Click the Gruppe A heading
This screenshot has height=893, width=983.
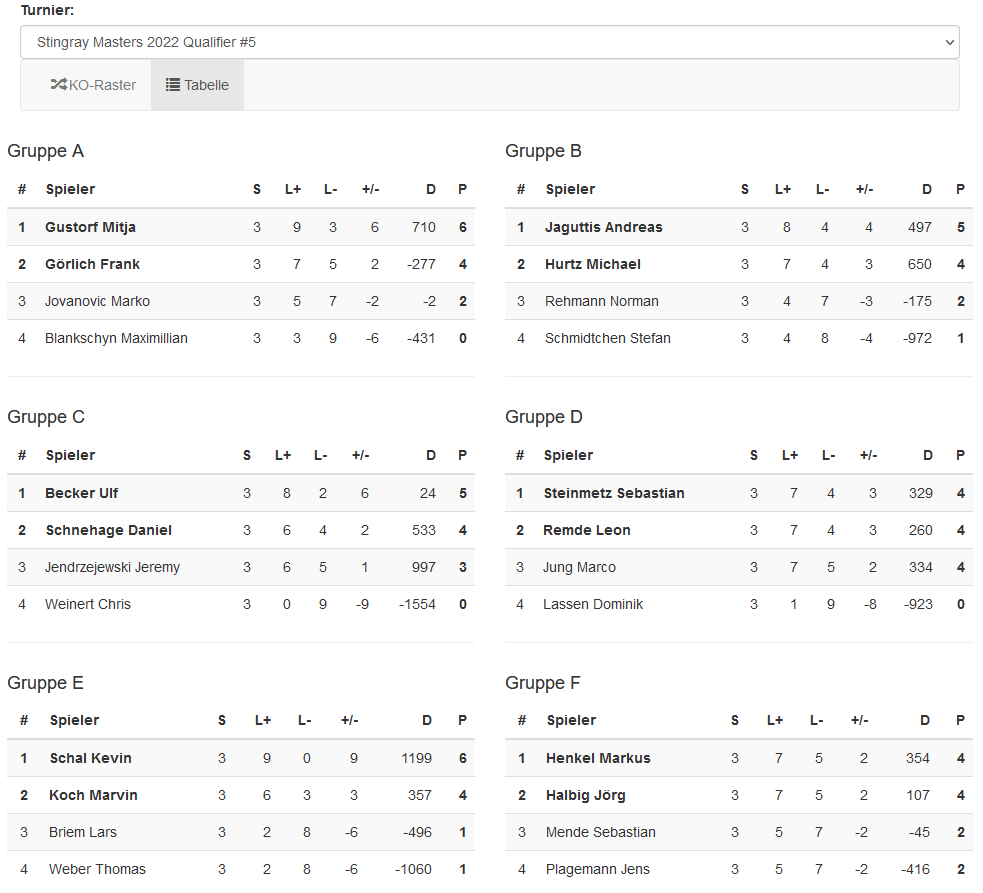46,151
